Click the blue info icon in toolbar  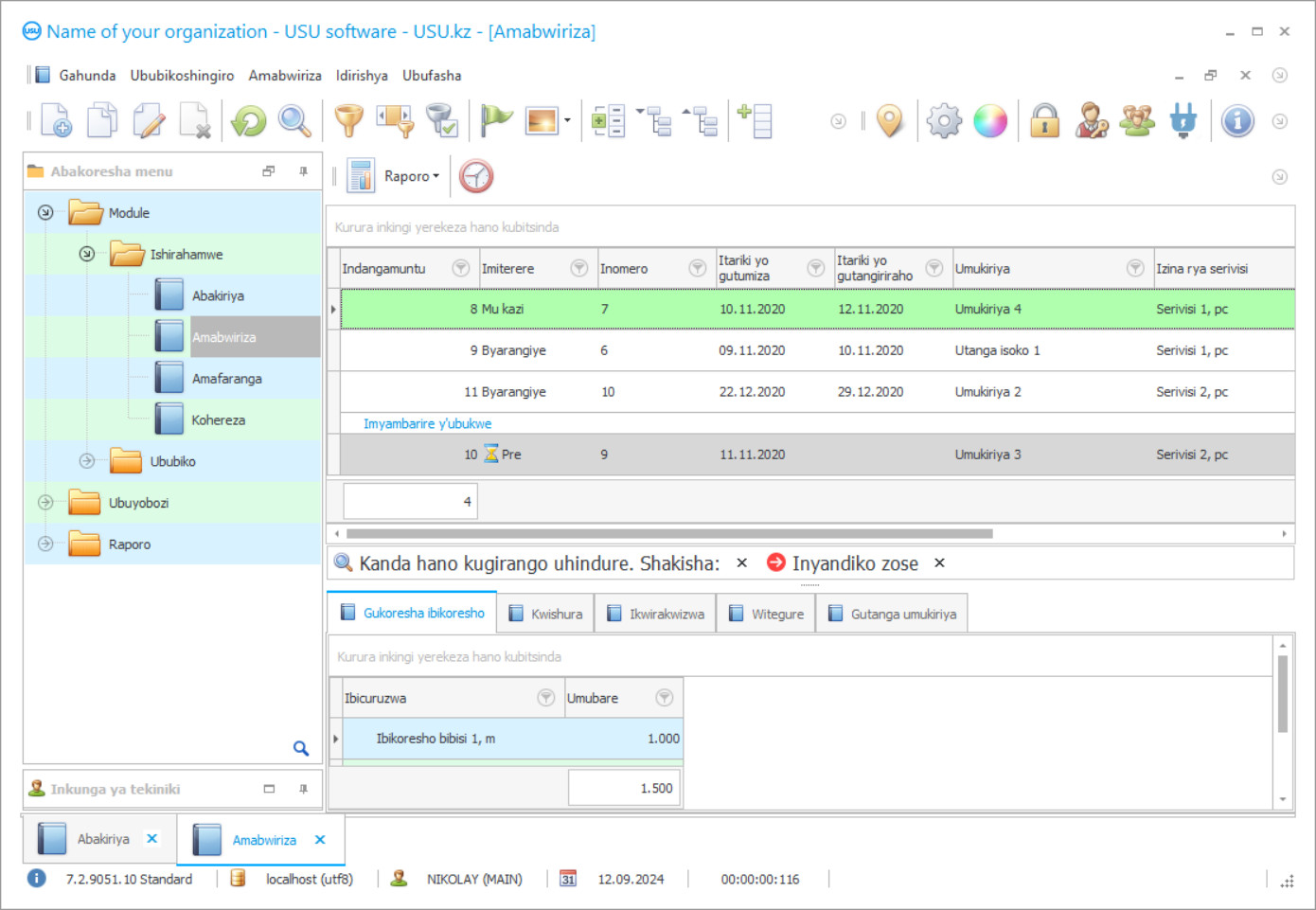1237,121
